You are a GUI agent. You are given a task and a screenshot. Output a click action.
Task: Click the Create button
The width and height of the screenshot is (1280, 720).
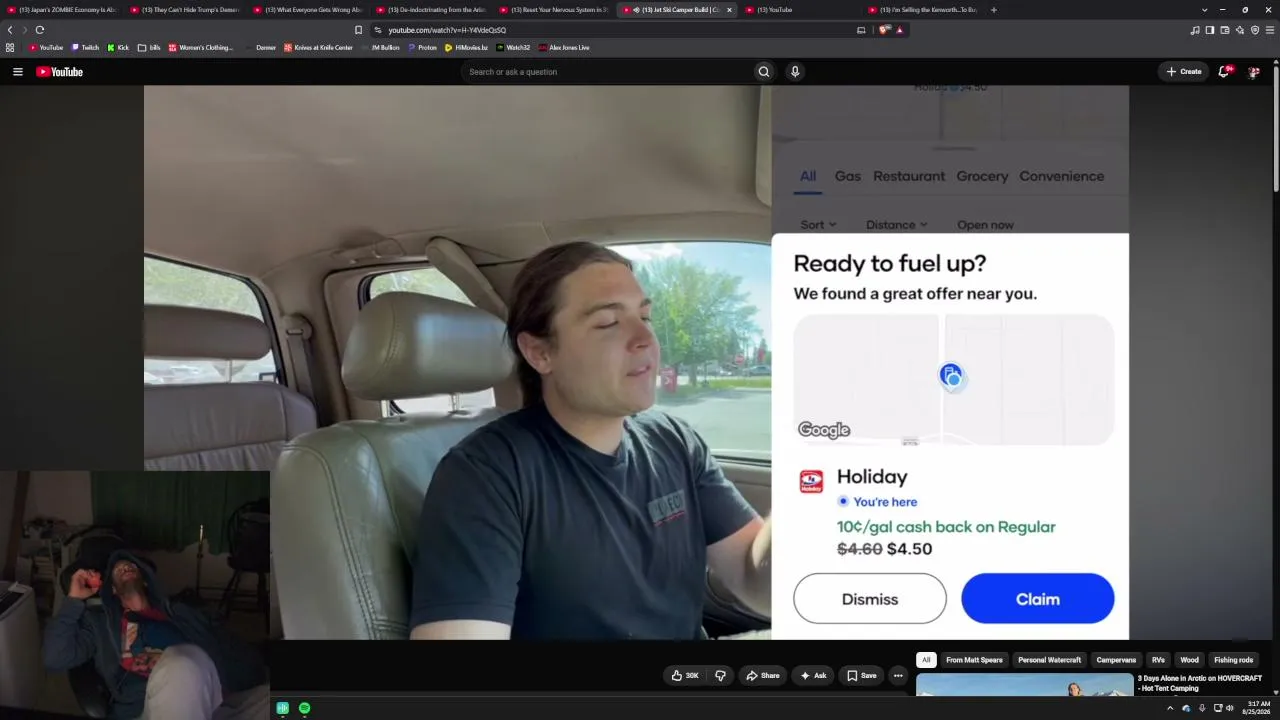click(1183, 72)
